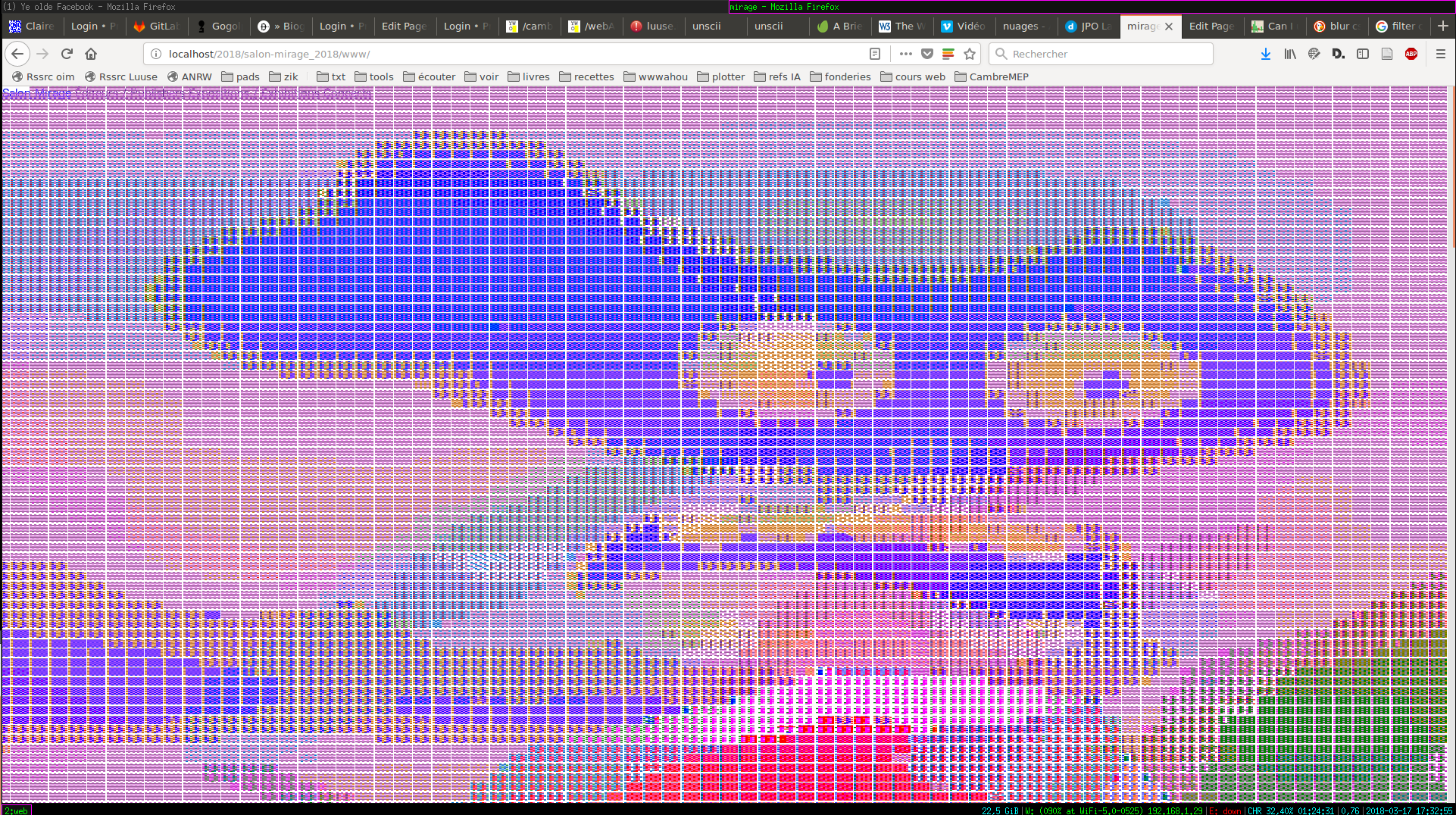Show site information for localhost

coord(156,54)
